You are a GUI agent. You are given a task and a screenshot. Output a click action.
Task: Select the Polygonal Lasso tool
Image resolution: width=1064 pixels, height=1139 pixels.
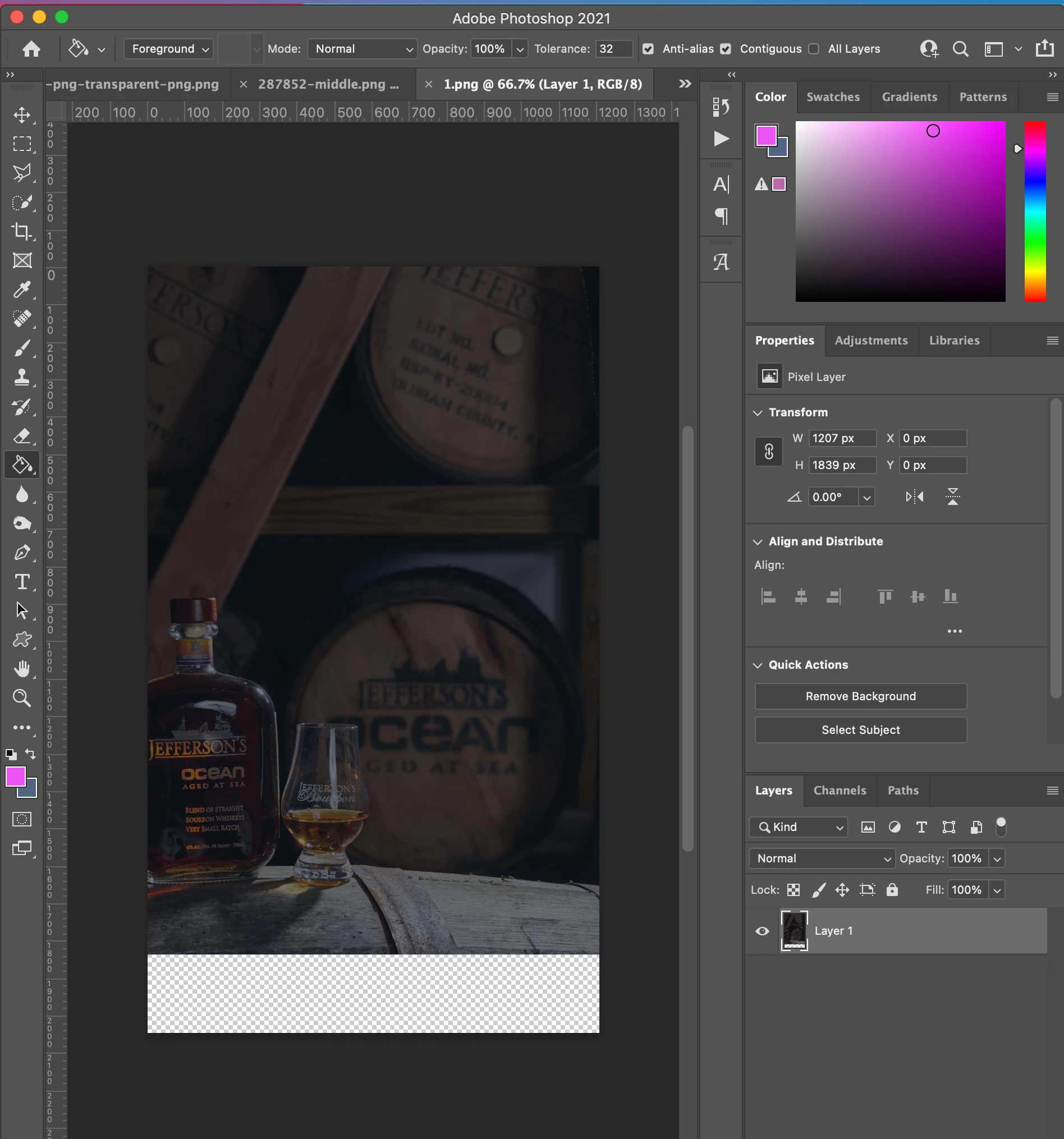(22, 173)
